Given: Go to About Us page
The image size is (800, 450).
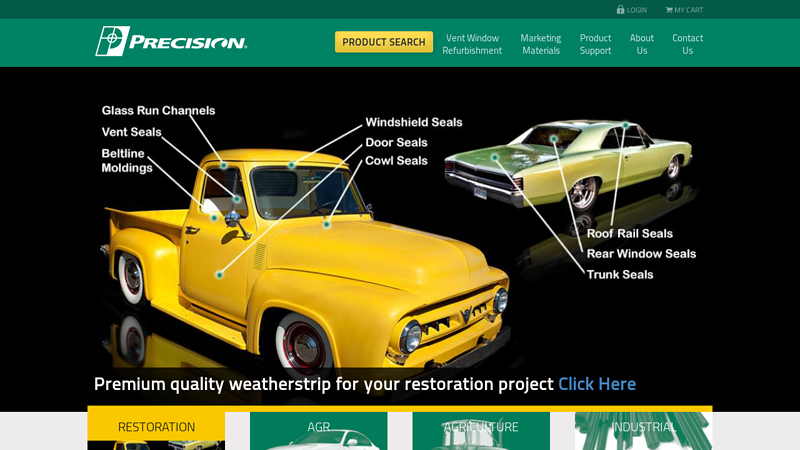Looking at the screenshot, I should [642, 44].
